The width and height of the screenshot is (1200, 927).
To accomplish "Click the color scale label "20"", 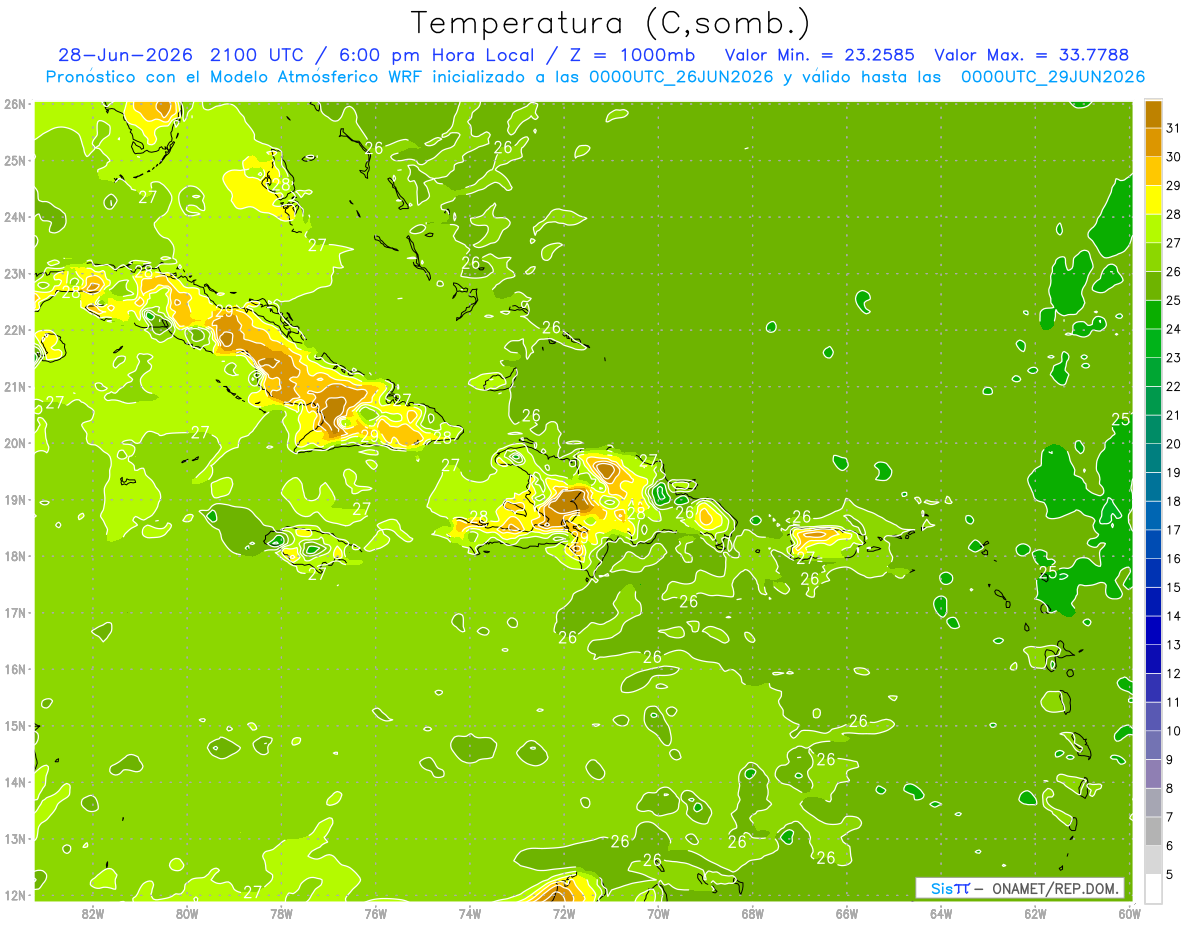I will tap(1173, 444).
